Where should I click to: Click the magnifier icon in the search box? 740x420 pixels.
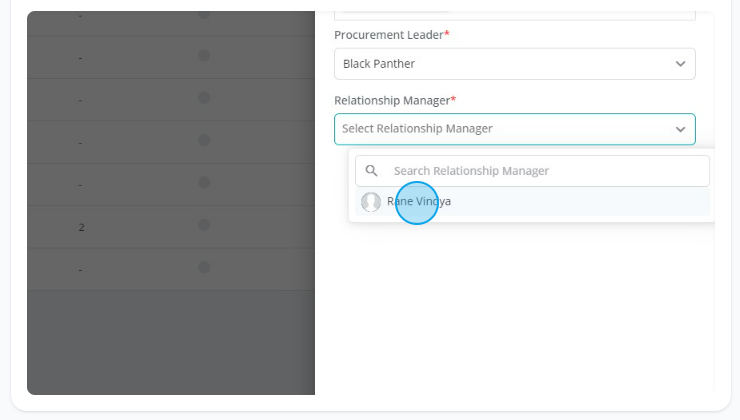click(371, 171)
